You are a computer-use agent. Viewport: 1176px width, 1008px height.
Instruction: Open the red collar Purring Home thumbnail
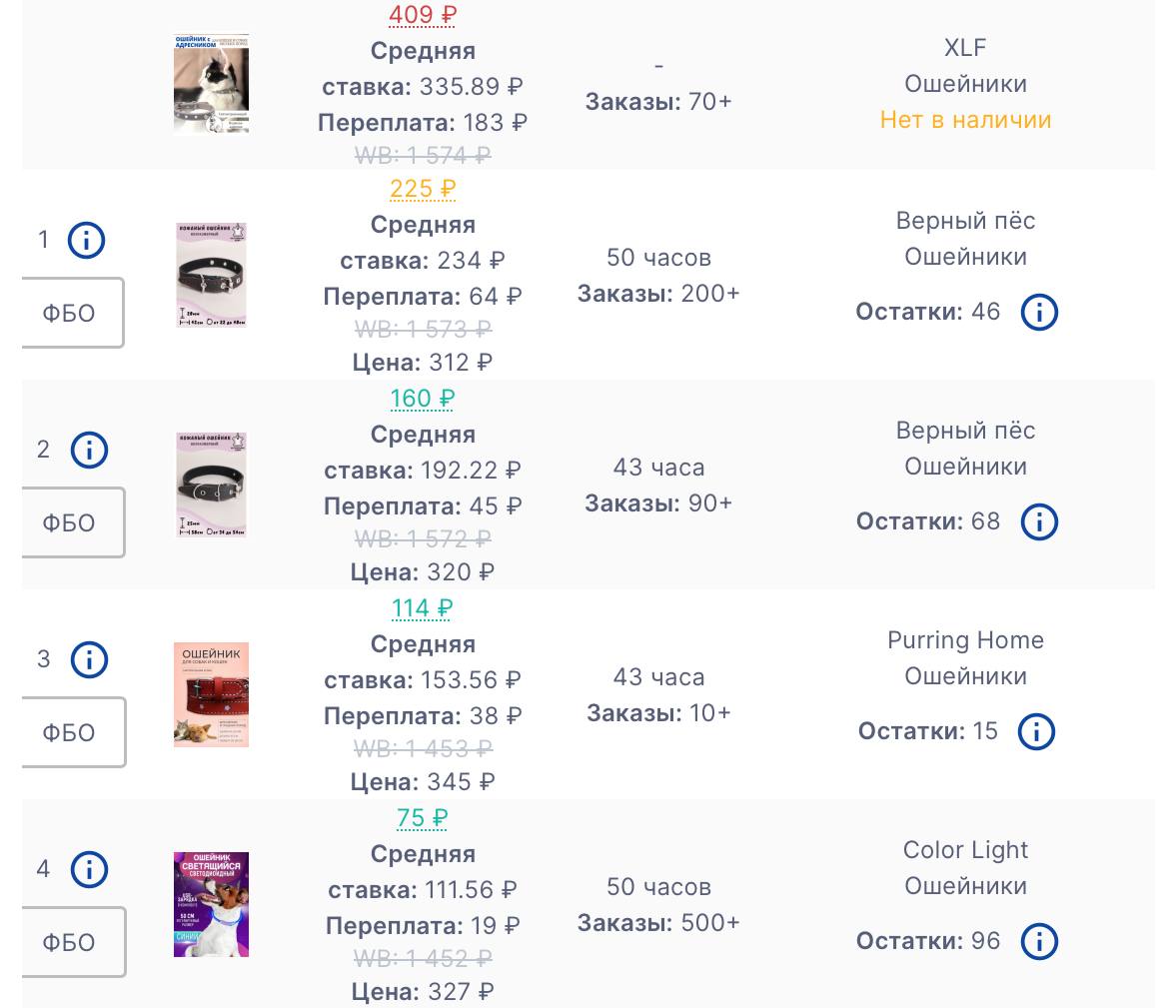point(211,695)
